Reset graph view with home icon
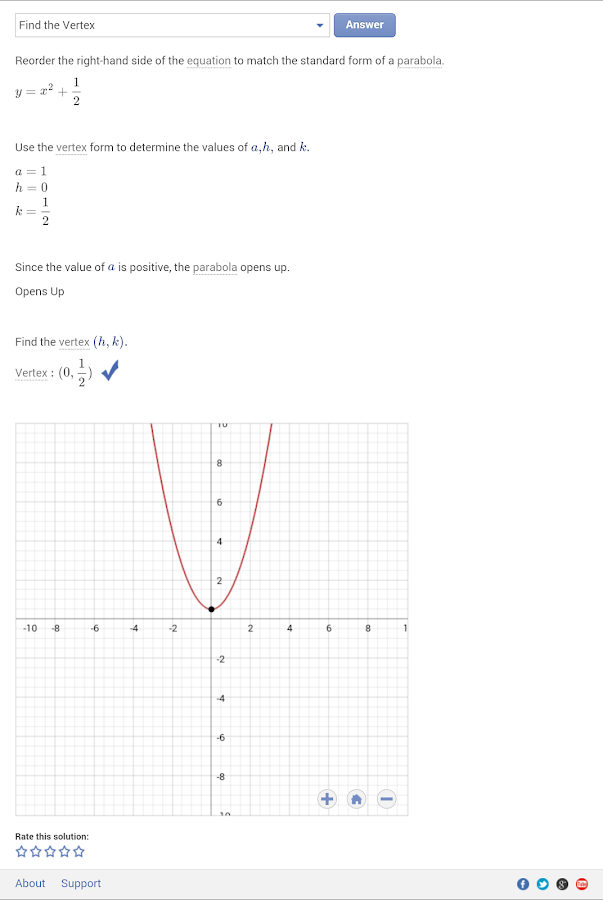This screenshot has height=900, width=603. pyautogui.click(x=356, y=798)
